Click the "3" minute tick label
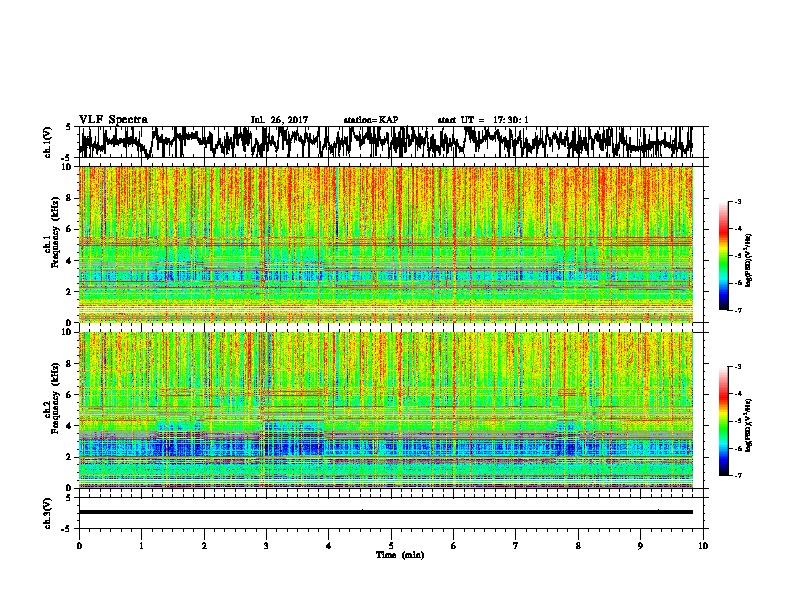This screenshot has width=792, height=612. (x=266, y=546)
